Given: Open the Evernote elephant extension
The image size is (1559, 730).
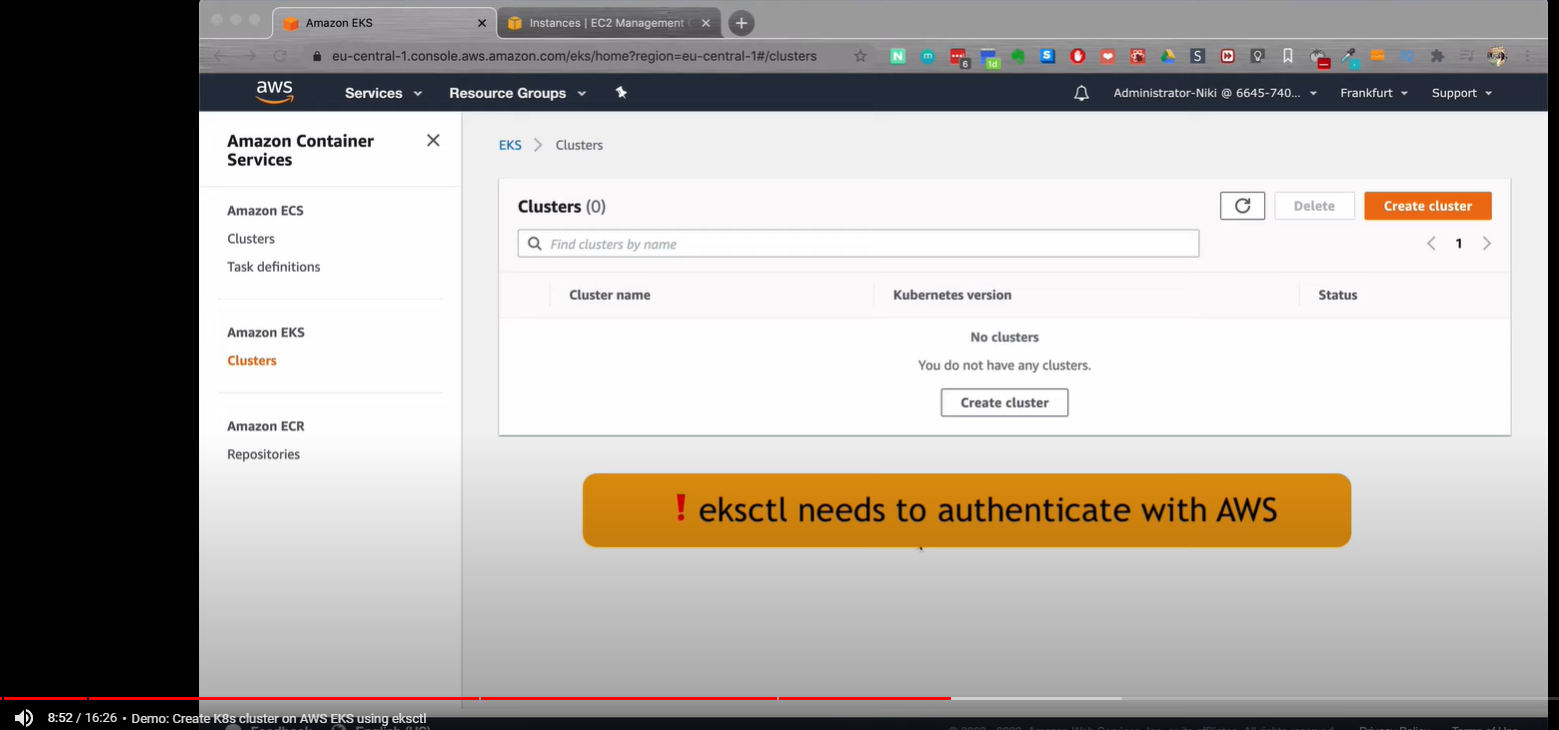Looking at the screenshot, I should pos(1018,56).
